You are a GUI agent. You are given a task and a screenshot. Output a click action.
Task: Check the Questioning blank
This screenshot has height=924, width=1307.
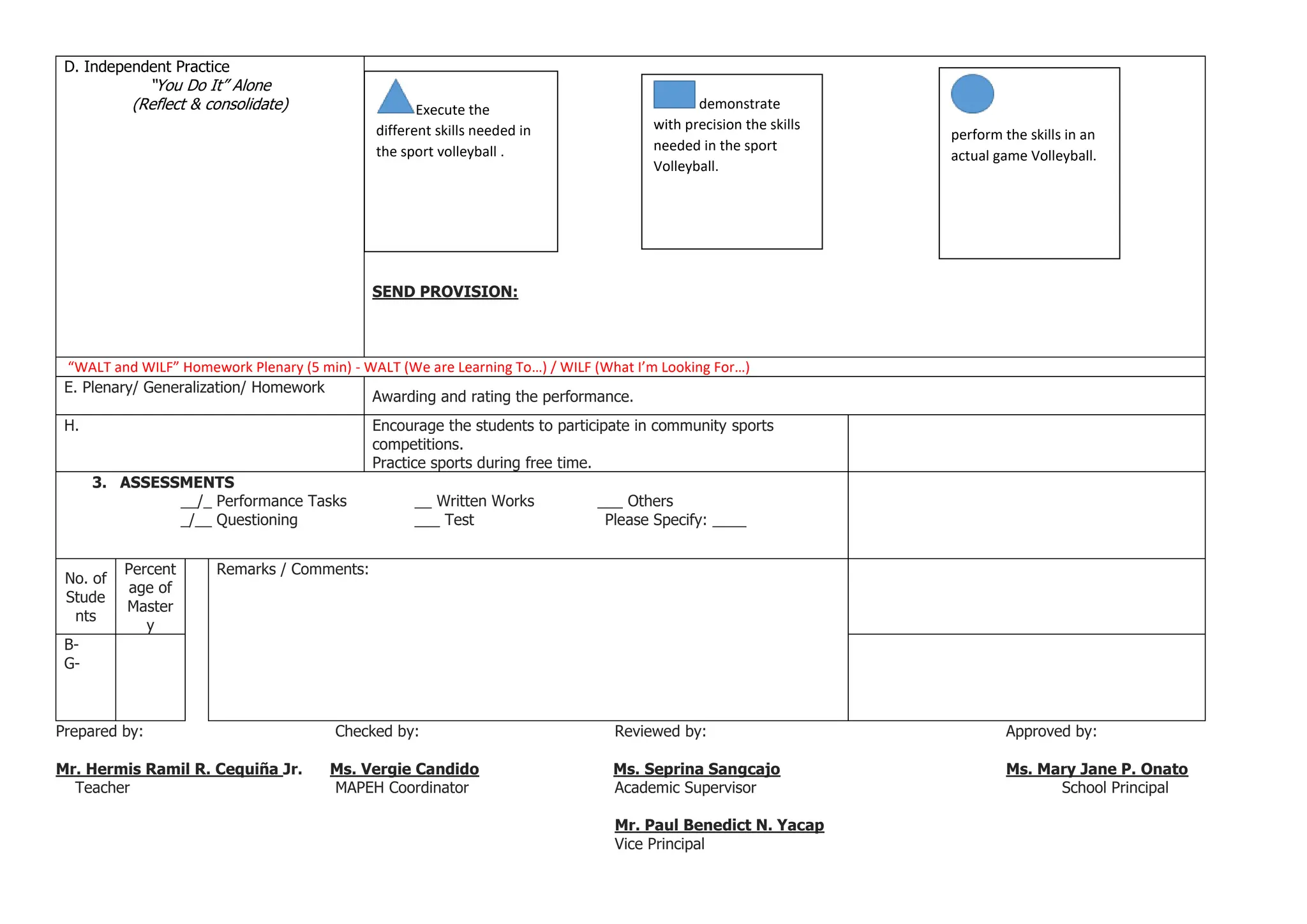tap(196, 521)
